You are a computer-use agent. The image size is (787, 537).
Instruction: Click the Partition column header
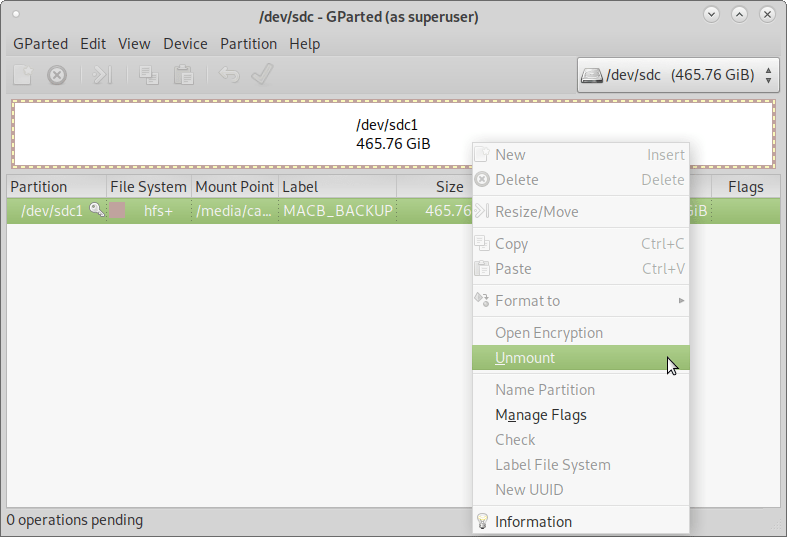click(56, 187)
